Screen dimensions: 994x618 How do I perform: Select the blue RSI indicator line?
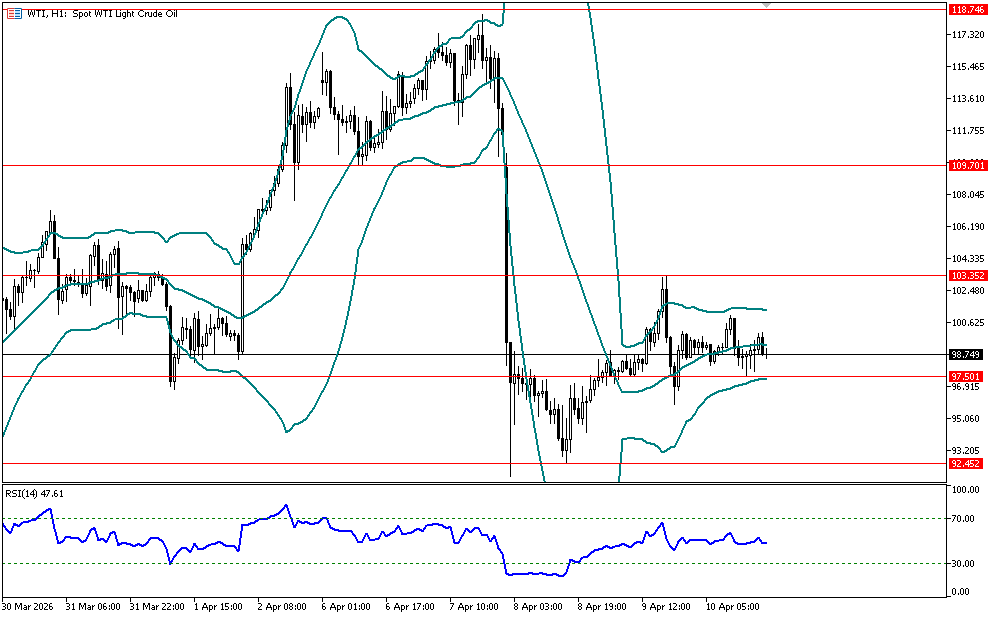tap(400, 531)
